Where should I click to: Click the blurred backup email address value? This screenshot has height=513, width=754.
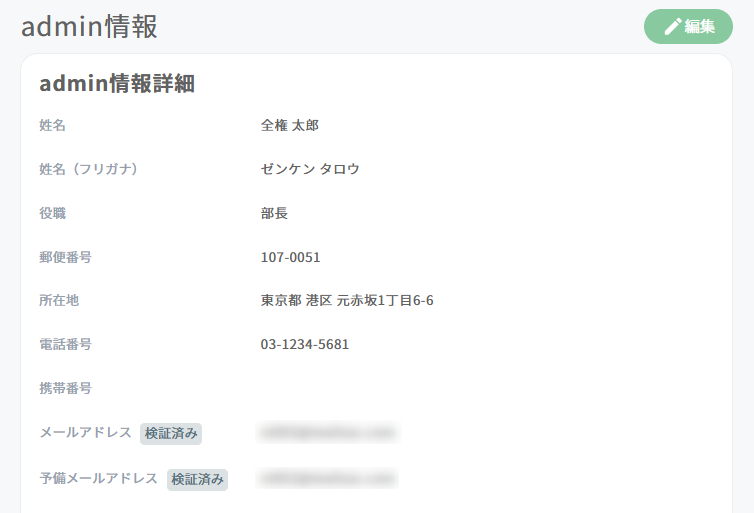tap(328, 478)
